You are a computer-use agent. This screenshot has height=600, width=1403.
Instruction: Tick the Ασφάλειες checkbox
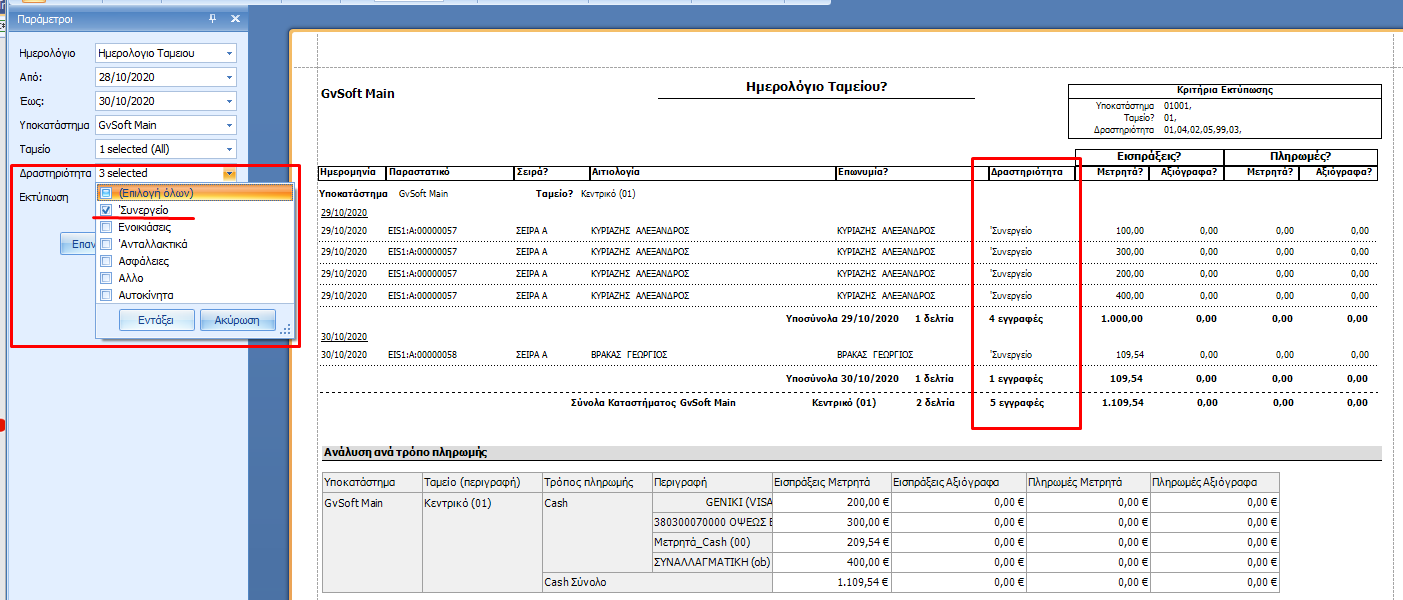pos(106,261)
